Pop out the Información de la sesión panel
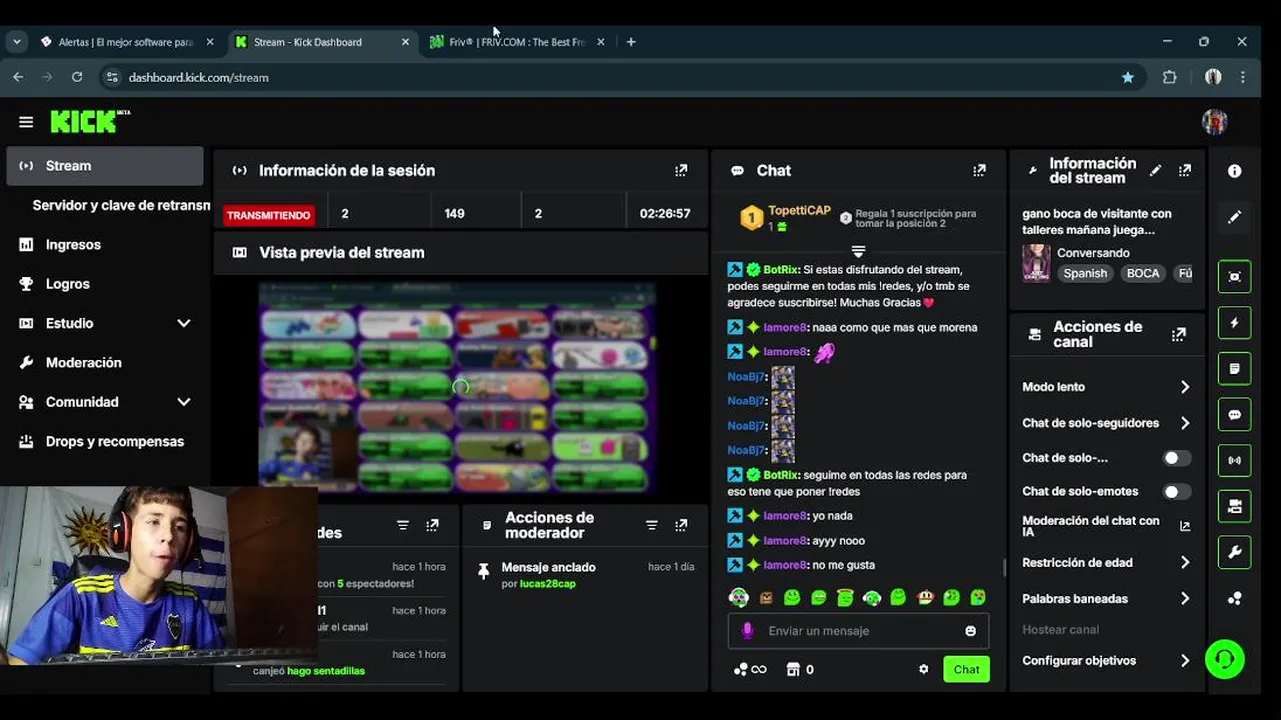This screenshot has height=720, width=1281. pos(681,171)
